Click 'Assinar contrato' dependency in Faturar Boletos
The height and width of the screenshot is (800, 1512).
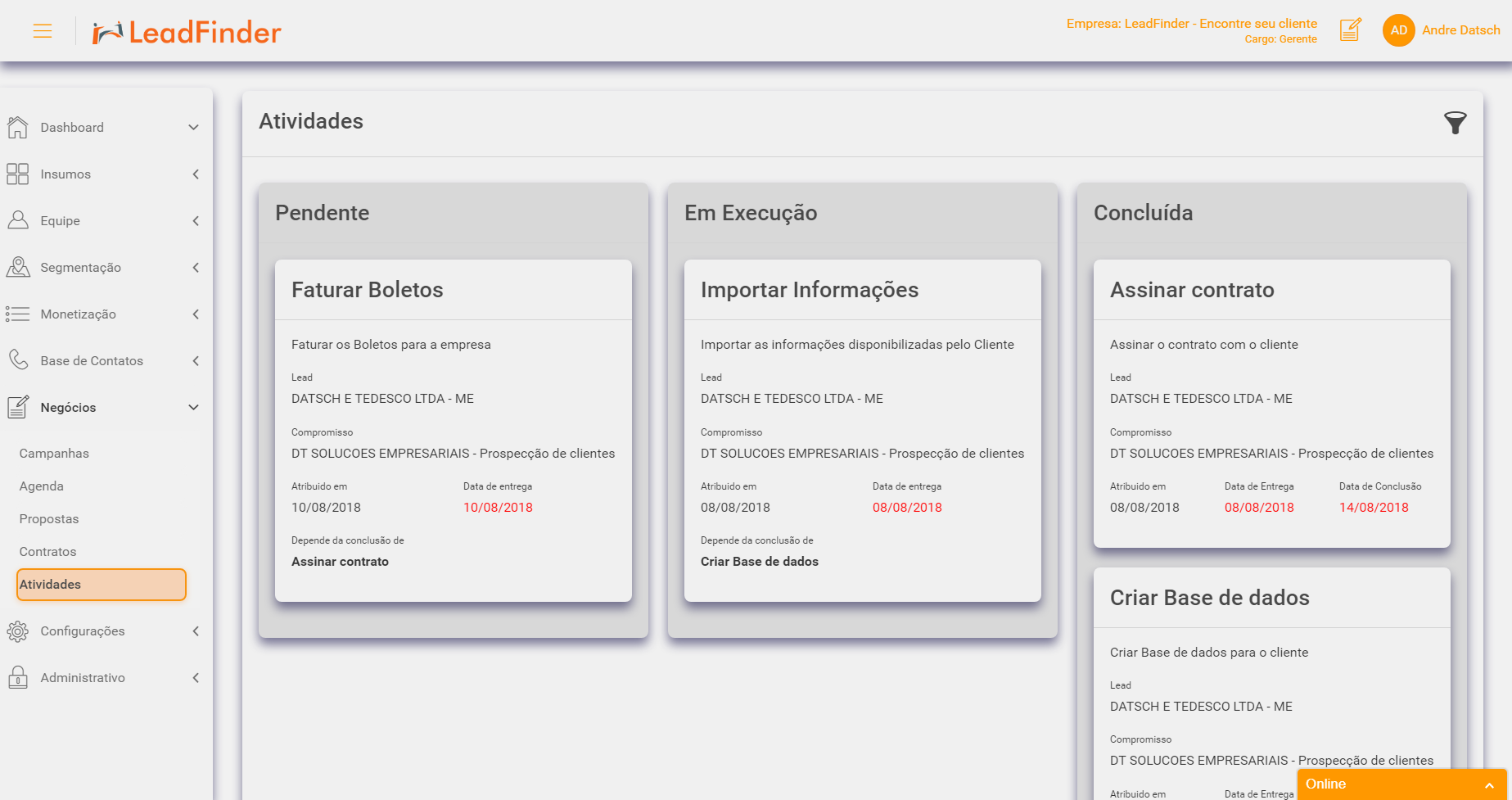click(340, 562)
